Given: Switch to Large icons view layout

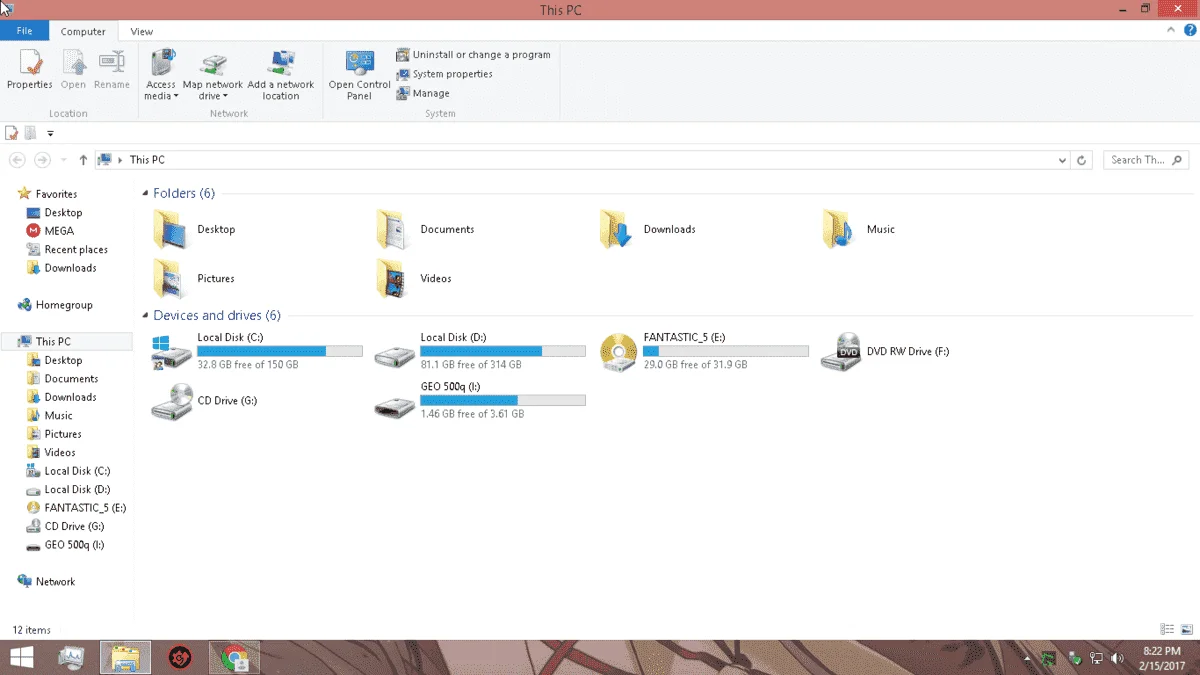Looking at the screenshot, I should (1185, 630).
